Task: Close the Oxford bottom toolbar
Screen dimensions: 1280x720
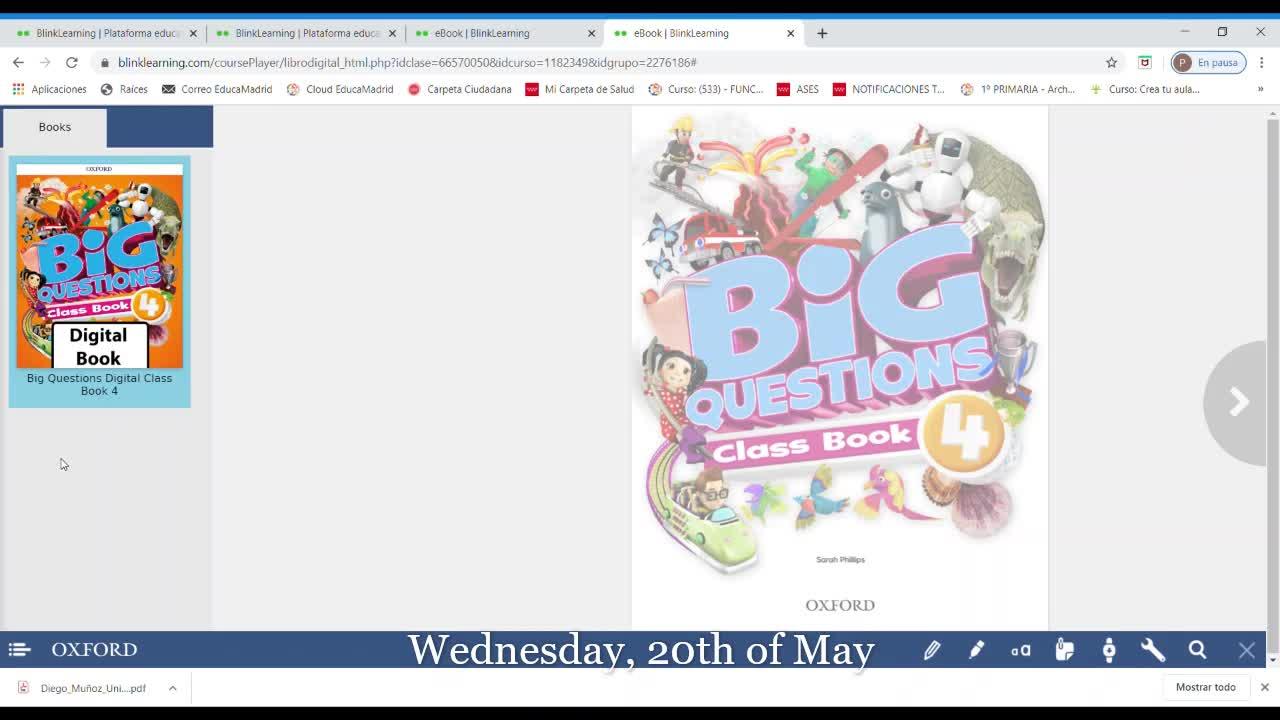Action: 1247,650
